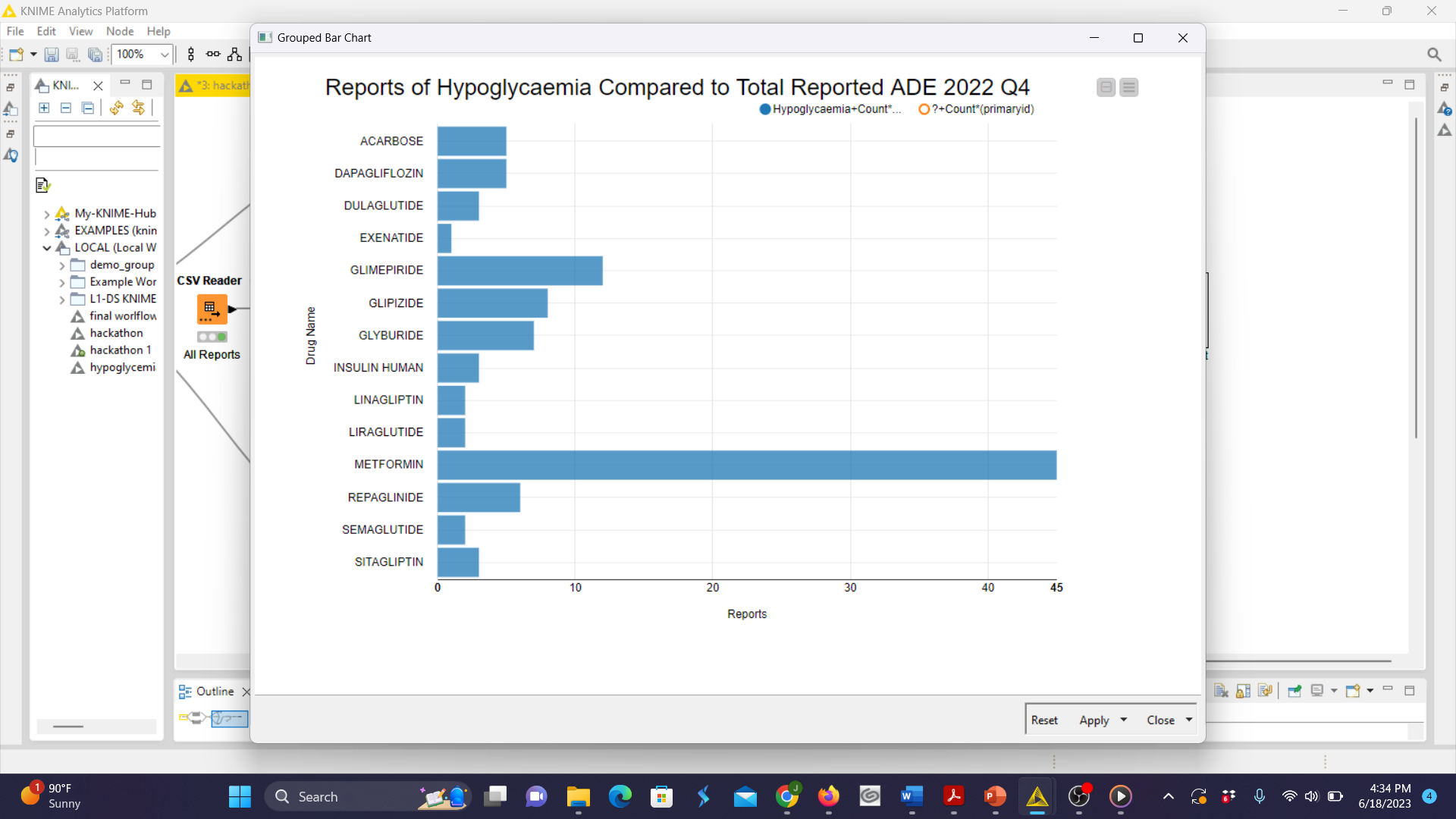Click the Expand All icon in explorer

[44, 108]
